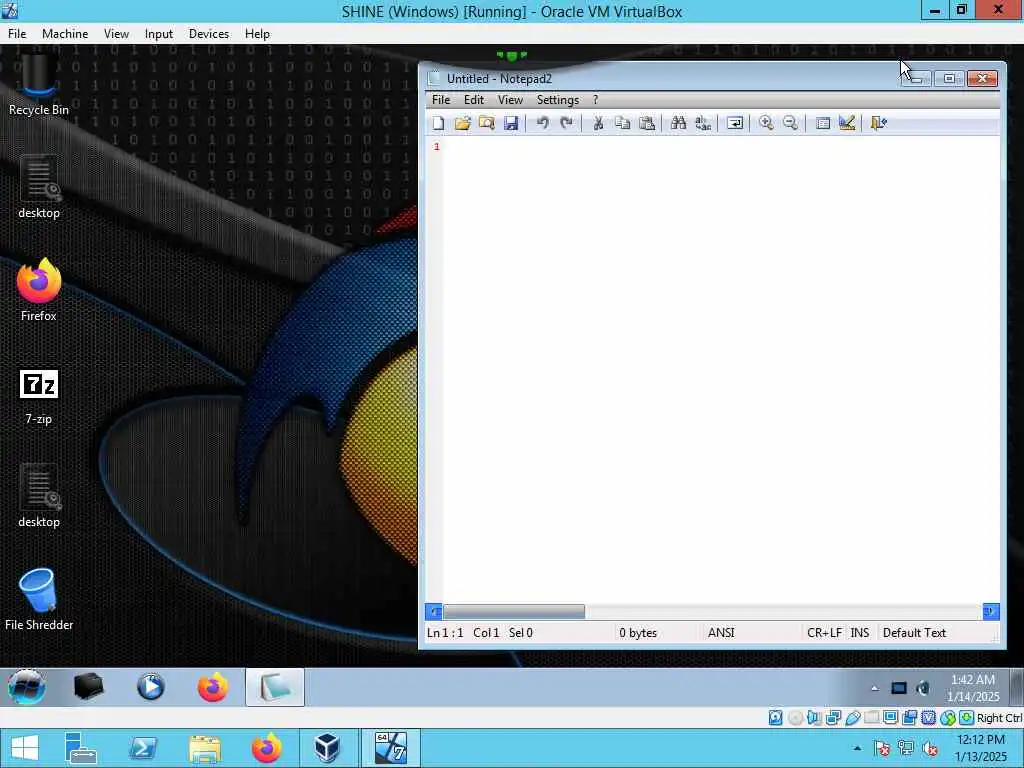Click the CR+LF line ending indicator

pyautogui.click(x=824, y=633)
